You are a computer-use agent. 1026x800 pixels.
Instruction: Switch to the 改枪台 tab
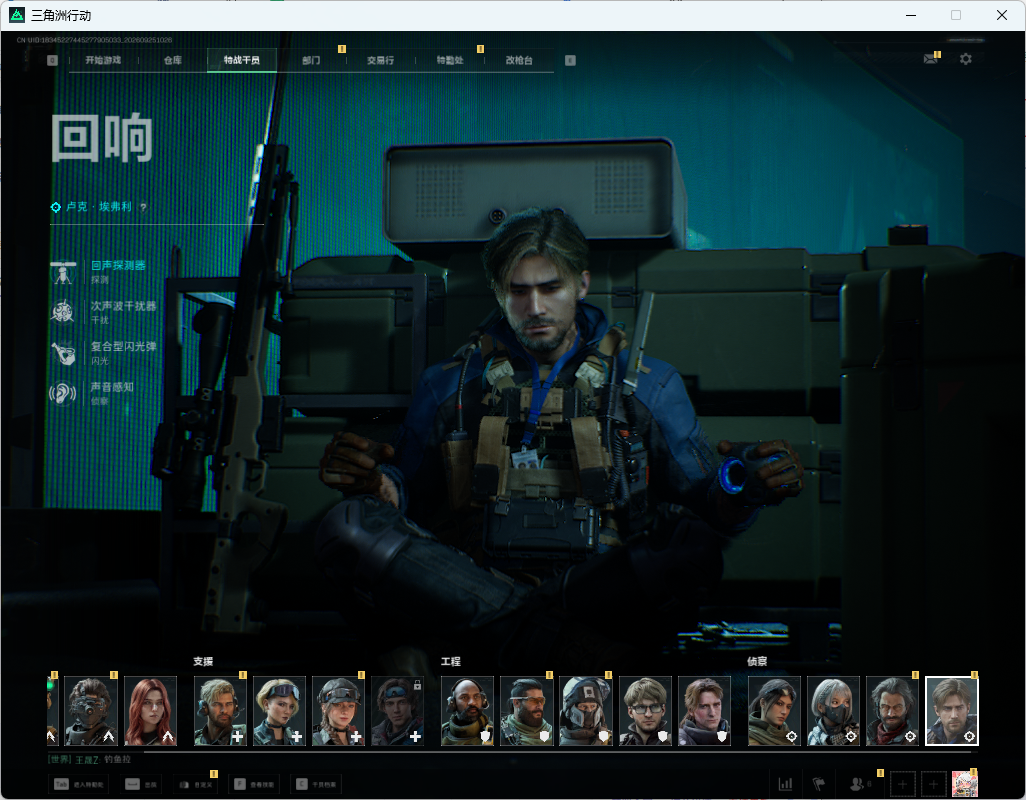[519, 60]
